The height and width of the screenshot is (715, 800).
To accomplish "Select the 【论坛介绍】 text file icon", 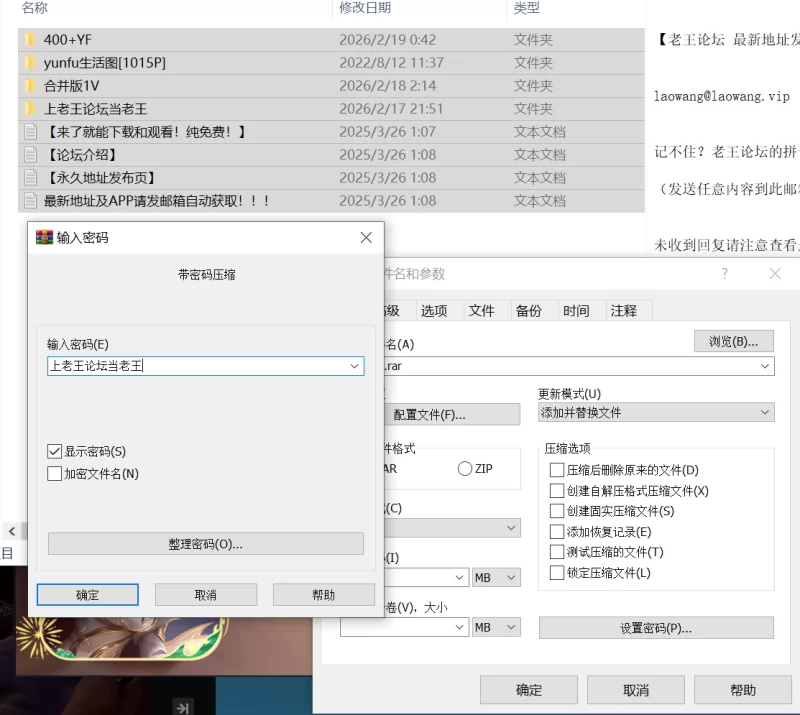I will tap(31, 155).
